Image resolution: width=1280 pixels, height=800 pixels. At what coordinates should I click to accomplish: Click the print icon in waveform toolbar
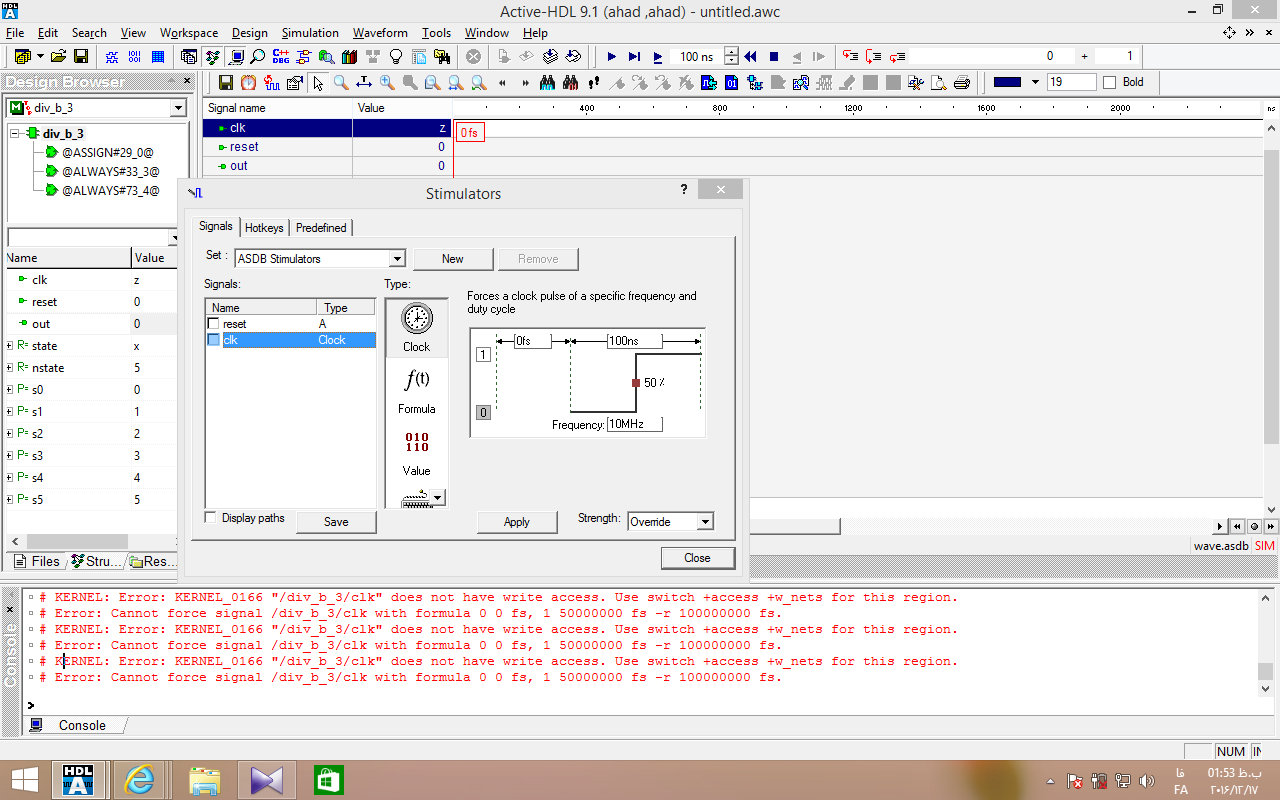pos(962,83)
